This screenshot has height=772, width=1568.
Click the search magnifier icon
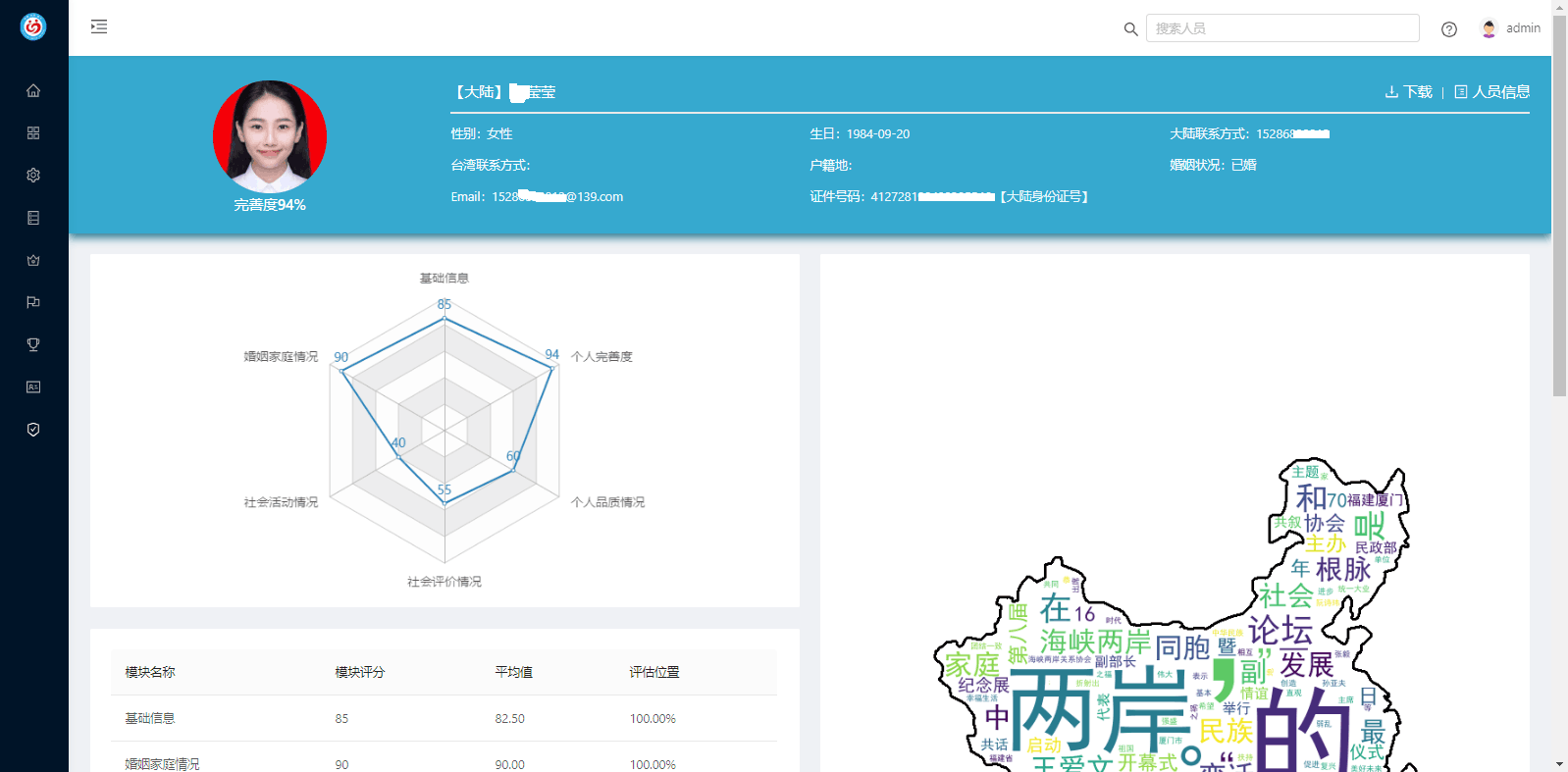pyautogui.click(x=1130, y=29)
